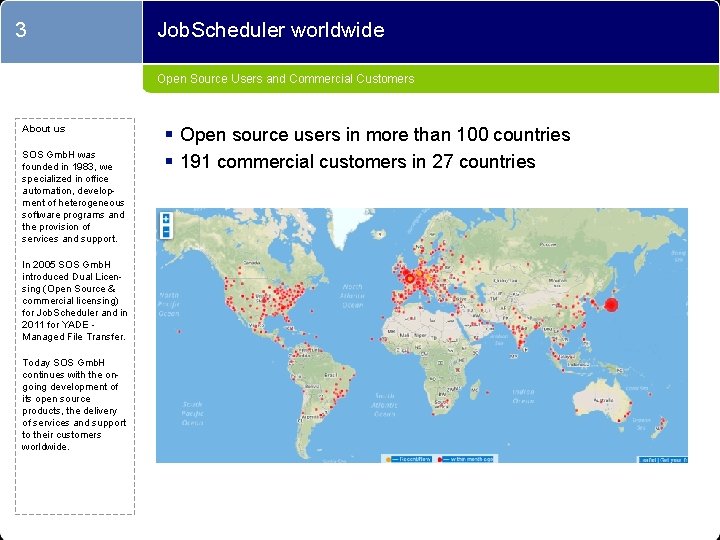Image resolution: width=720 pixels, height=540 pixels.
Task: Click the red 'within month' legend marker
Action: pos(439,459)
